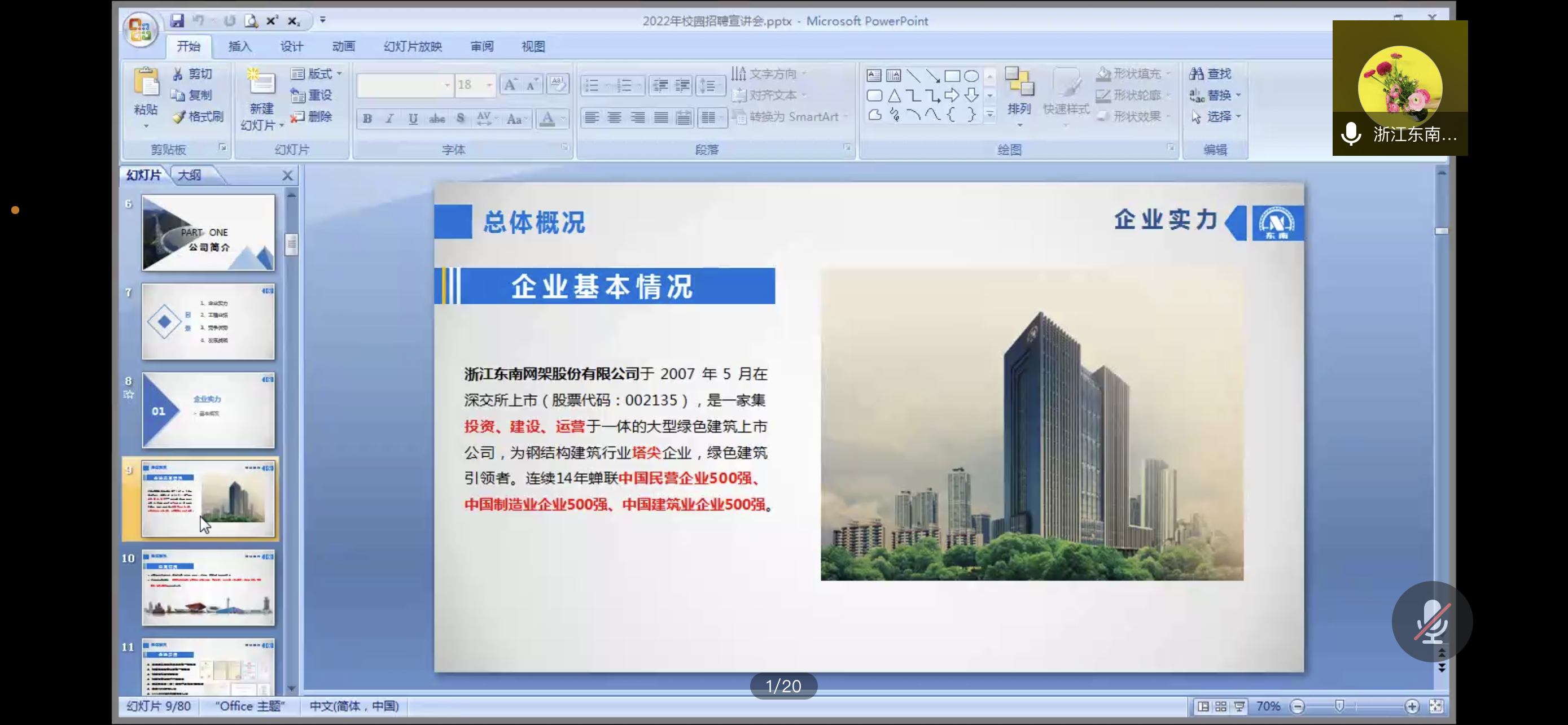Toggle Underline formatting

pos(413,119)
